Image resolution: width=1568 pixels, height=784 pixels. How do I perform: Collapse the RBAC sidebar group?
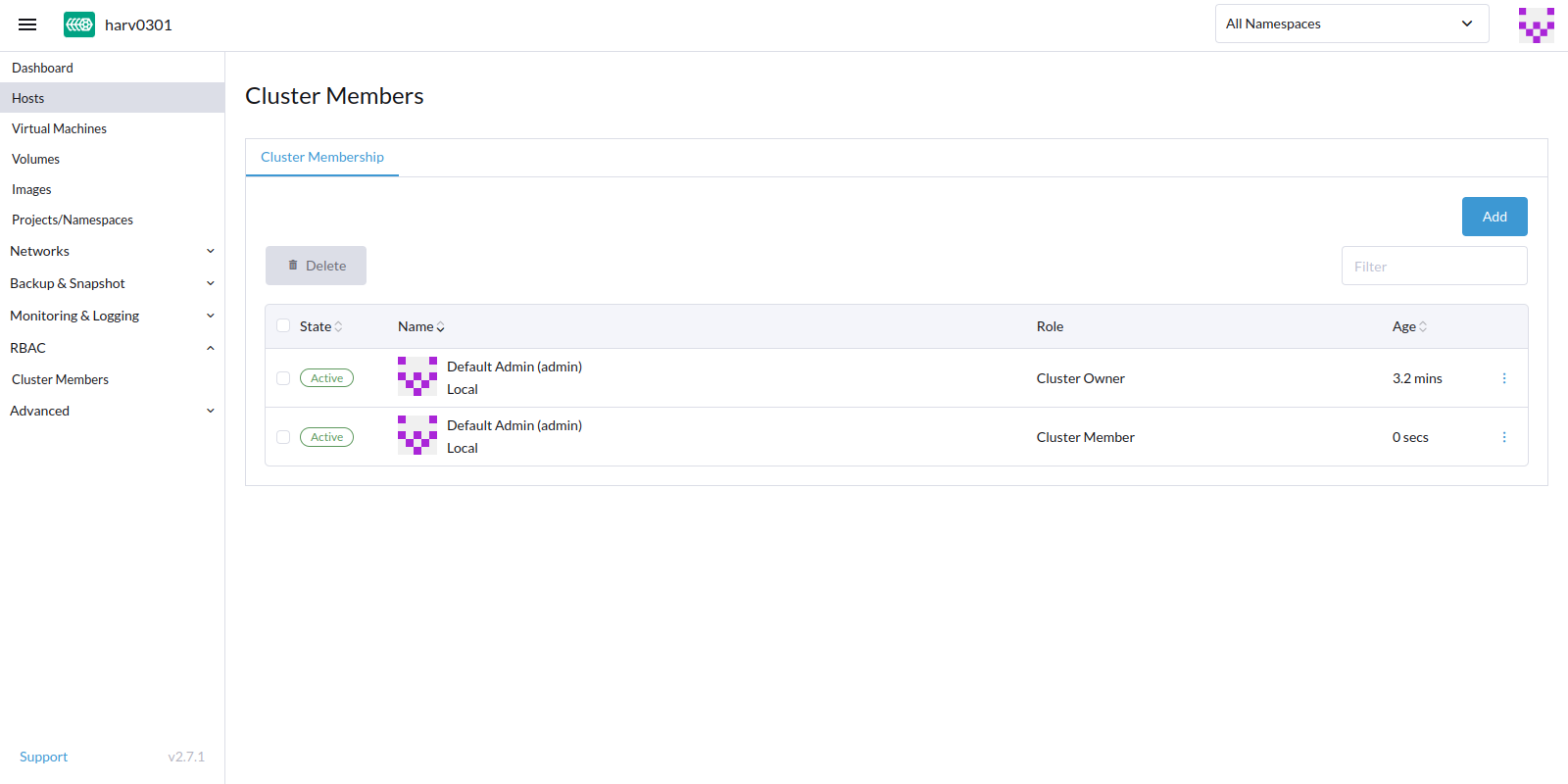pyautogui.click(x=112, y=348)
